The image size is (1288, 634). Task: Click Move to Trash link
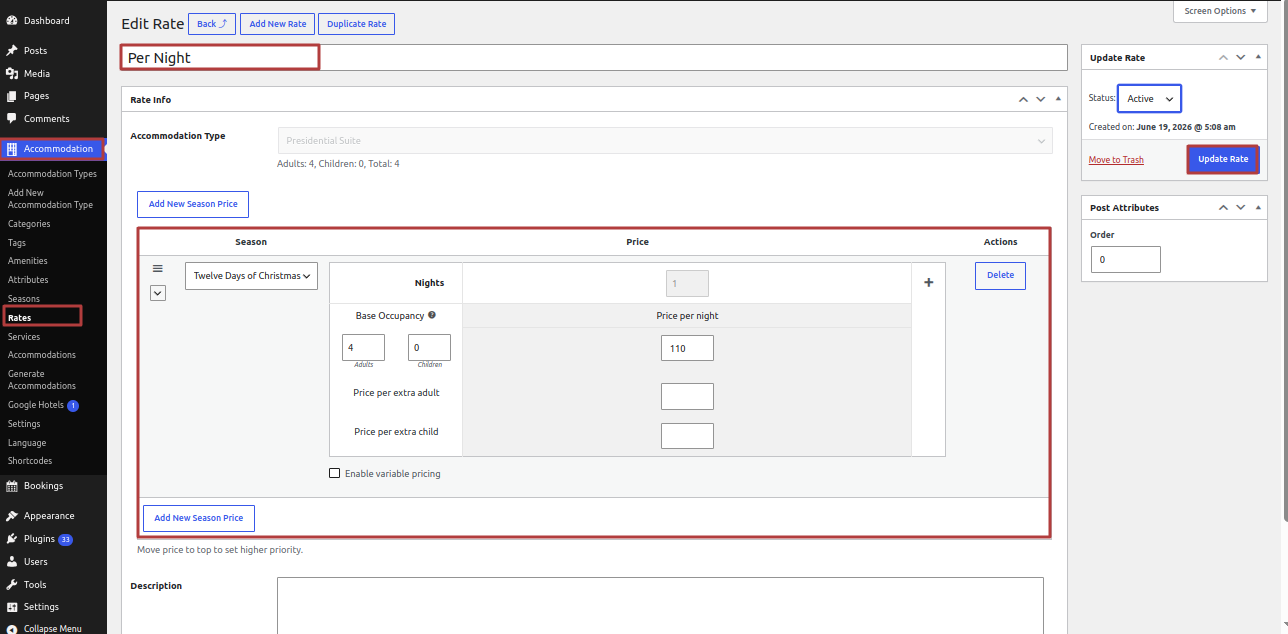pos(1116,160)
